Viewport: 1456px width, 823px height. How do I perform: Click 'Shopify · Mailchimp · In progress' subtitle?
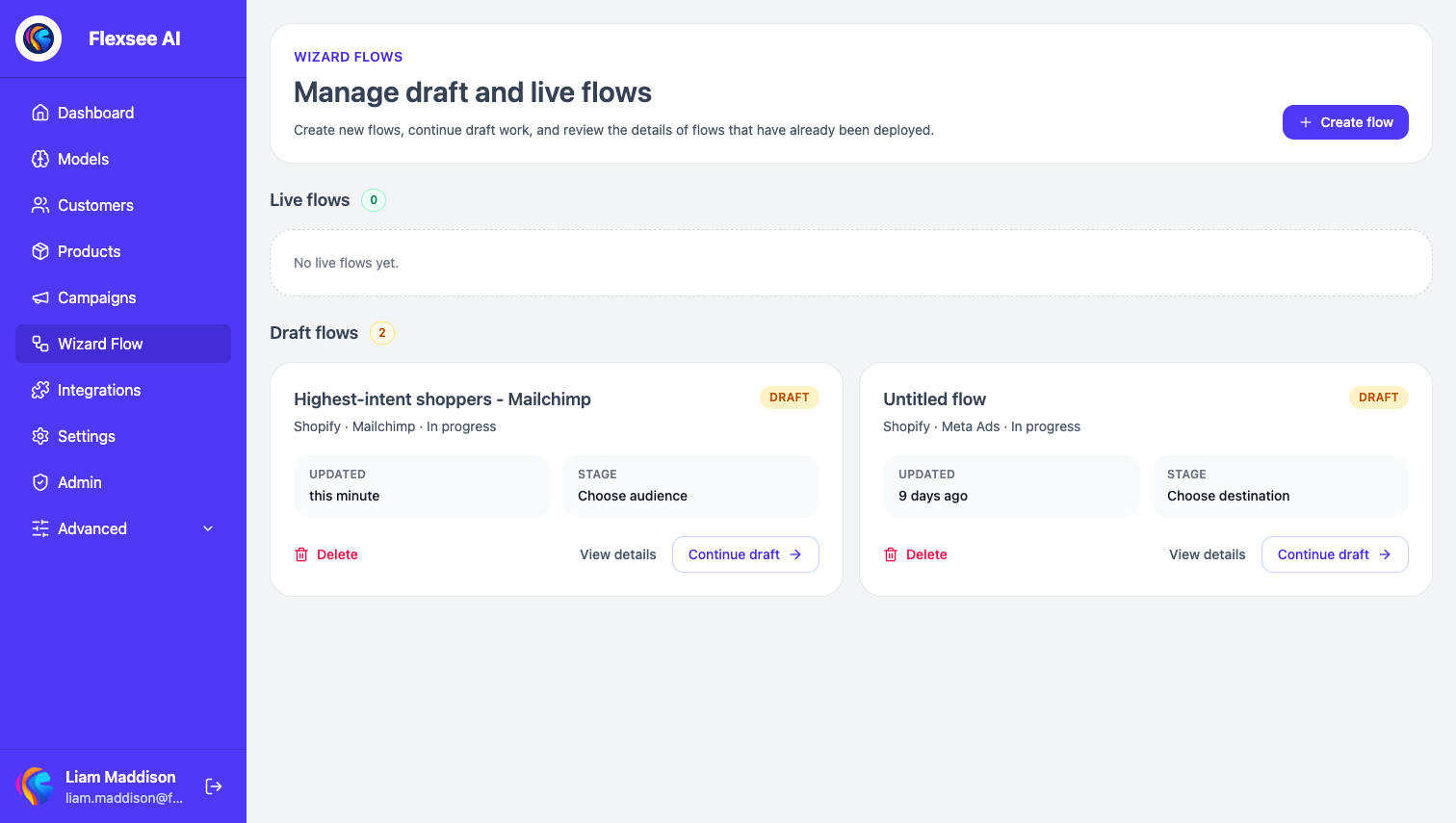click(x=395, y=426)
